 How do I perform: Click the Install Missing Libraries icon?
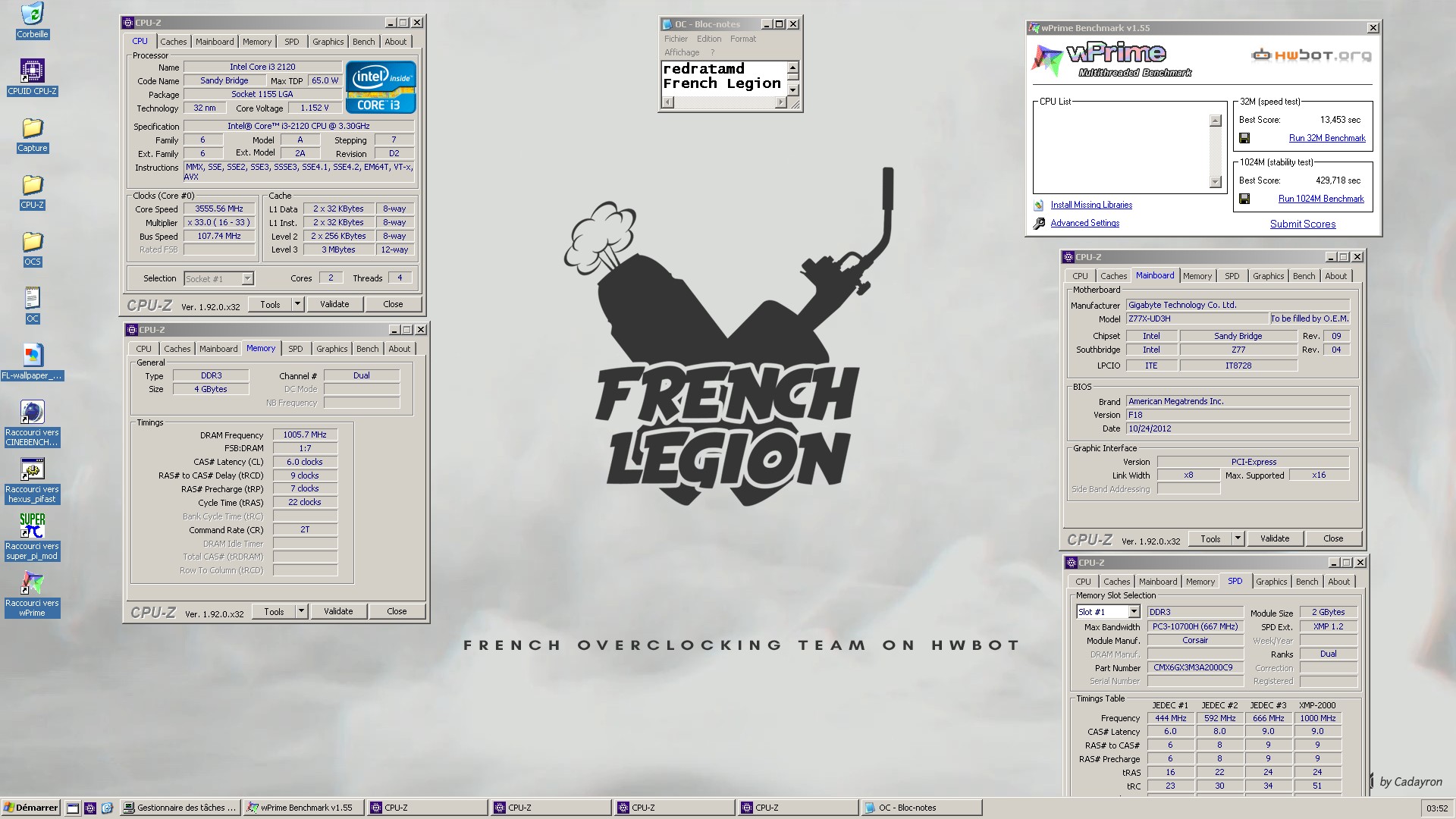[1039, 206]
